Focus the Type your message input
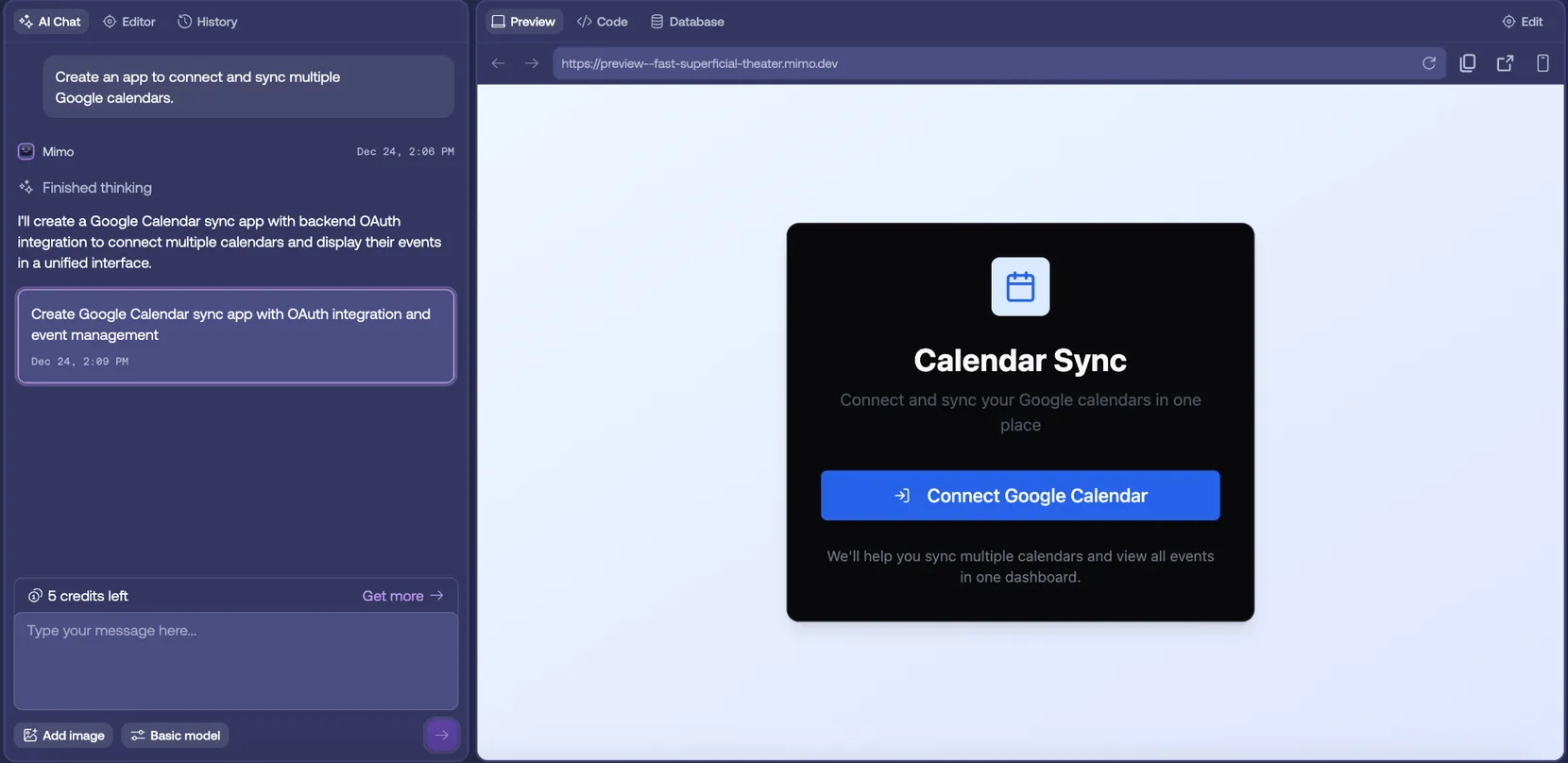Viewport: 1568px width, 763px height. (x=236, y=661)
